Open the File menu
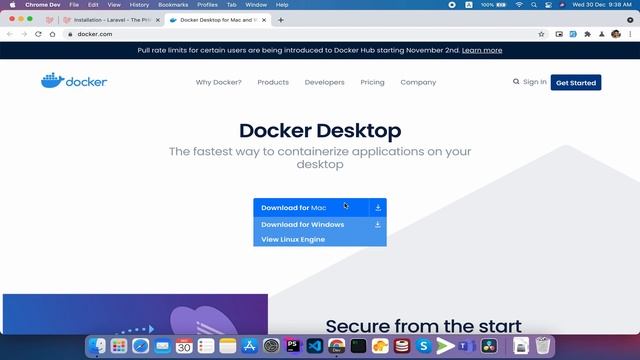The width and height of the screenshot is (640, 360). pos(74,5)
